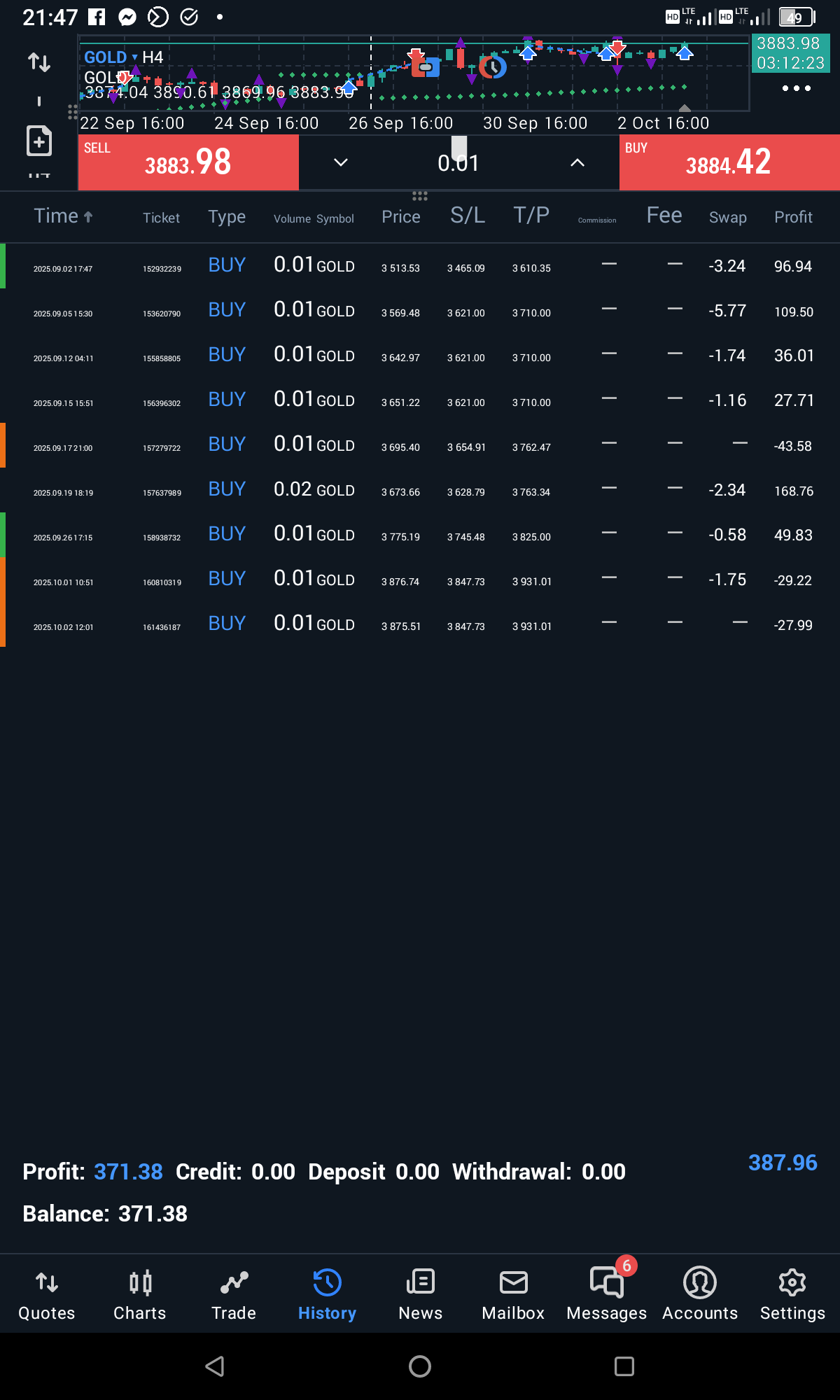
Task: Open the News tab
Action: tap(420, 1295)
